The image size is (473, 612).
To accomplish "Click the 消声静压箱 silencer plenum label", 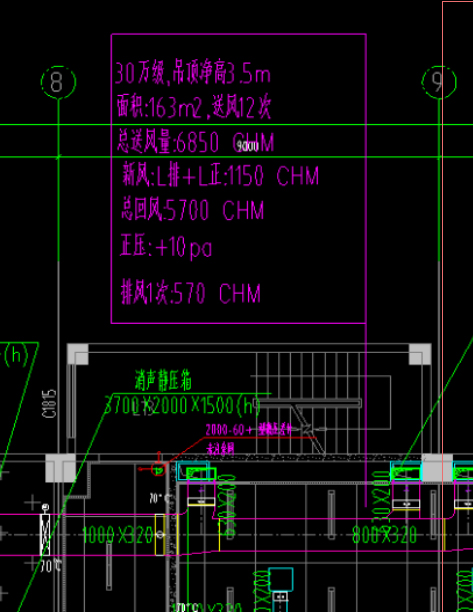I will pyautogui.click(x=163, y=381).
